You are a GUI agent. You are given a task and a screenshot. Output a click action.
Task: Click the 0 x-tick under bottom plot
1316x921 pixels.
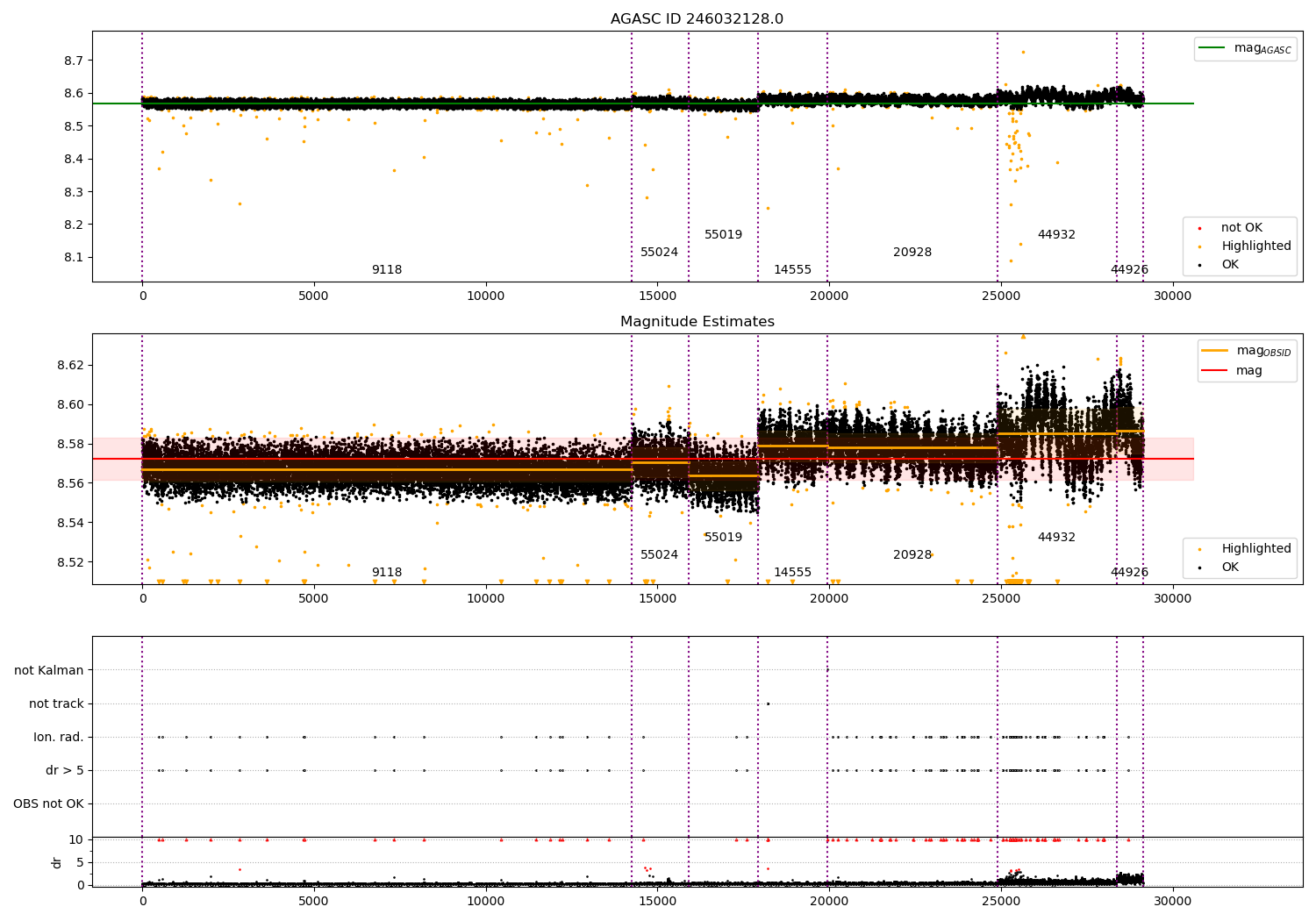(x=142, y=901)
